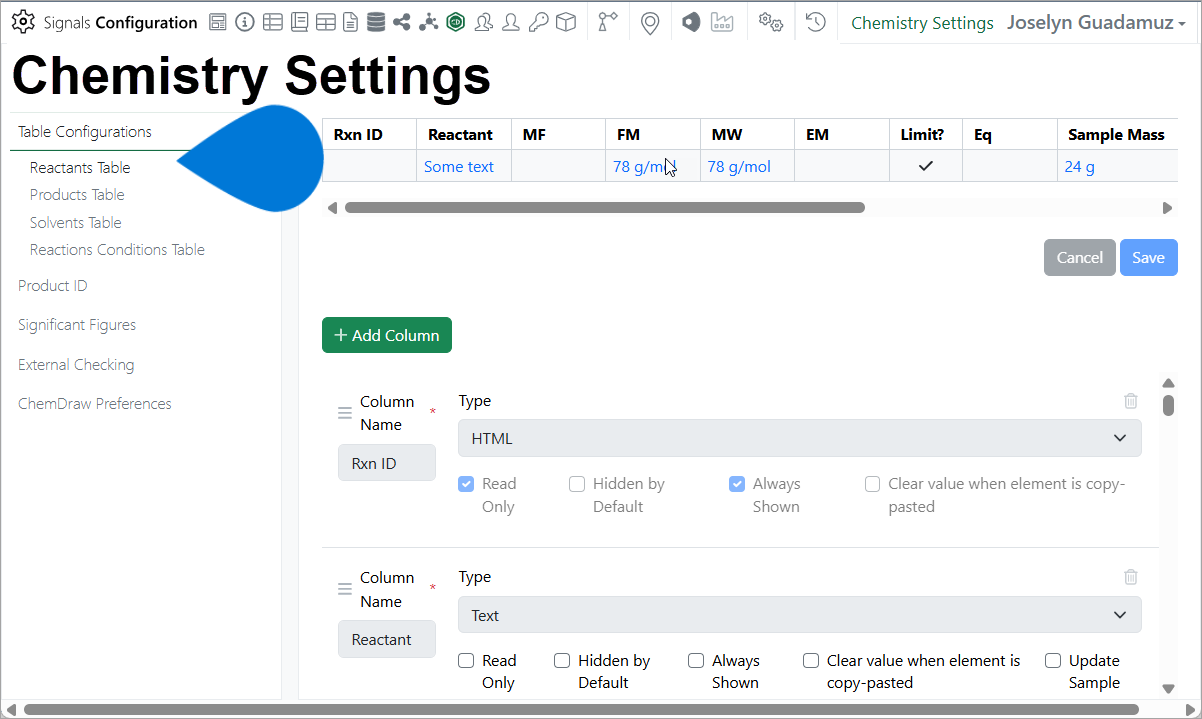This screenshot has width=1202, height=719.
Task: Click the double gears settings icon
Action: (x=770, y=22)
